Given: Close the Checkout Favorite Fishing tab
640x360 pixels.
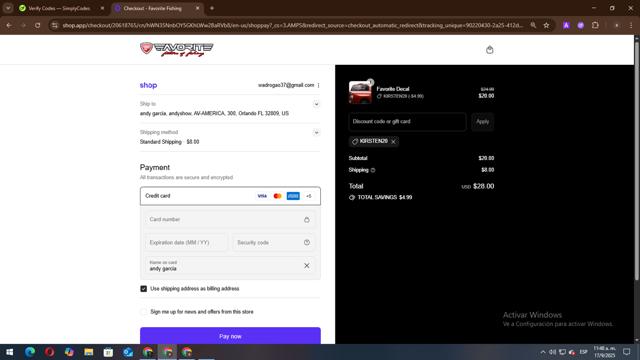Looking at the screenshot, I should point(198,8).
